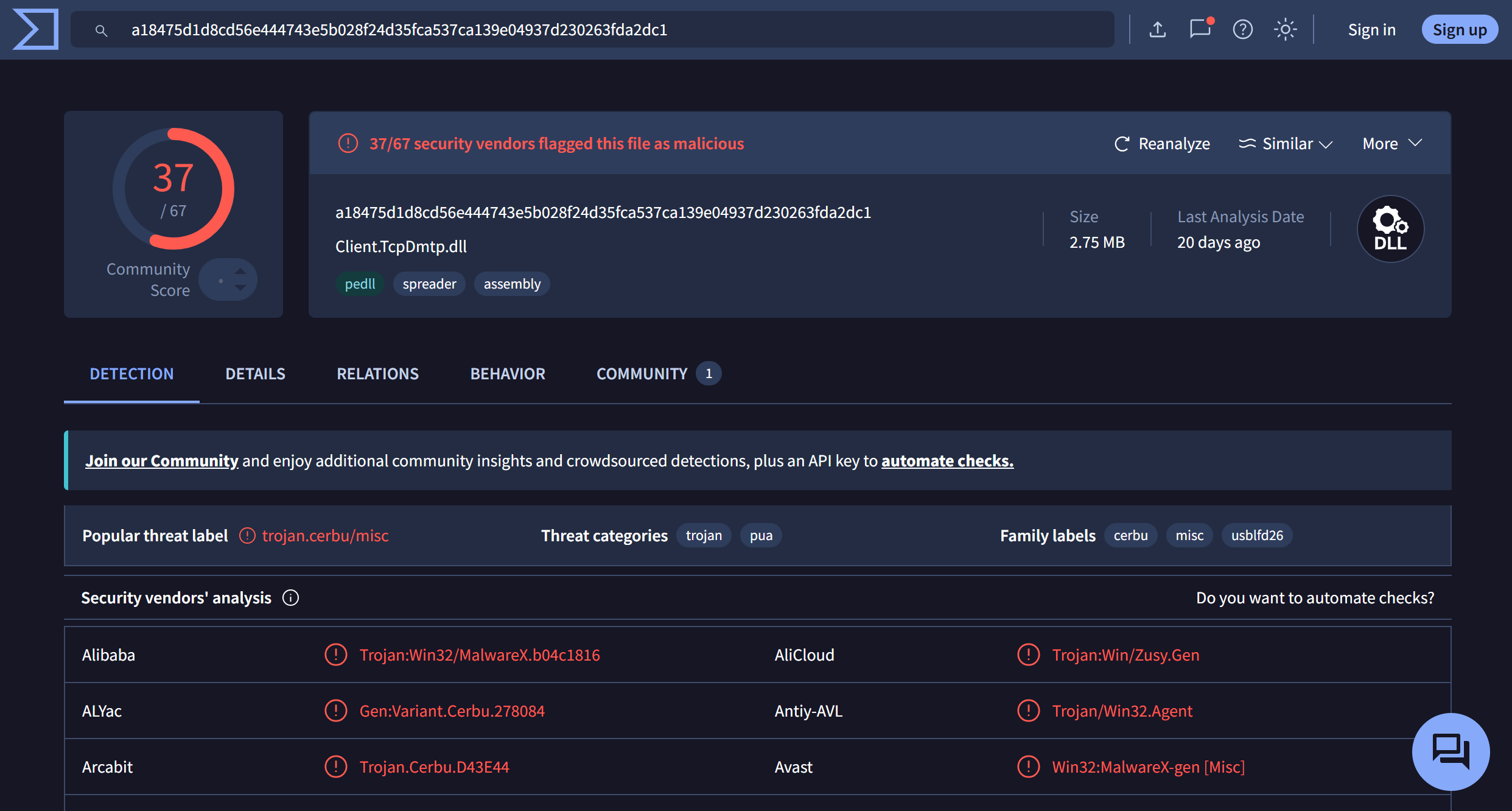Switch to the Details tab

click(255, 374)
